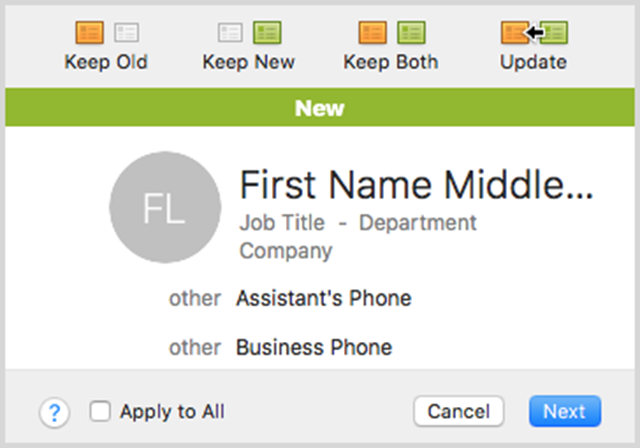Click the Update text label

click(534, 62)
